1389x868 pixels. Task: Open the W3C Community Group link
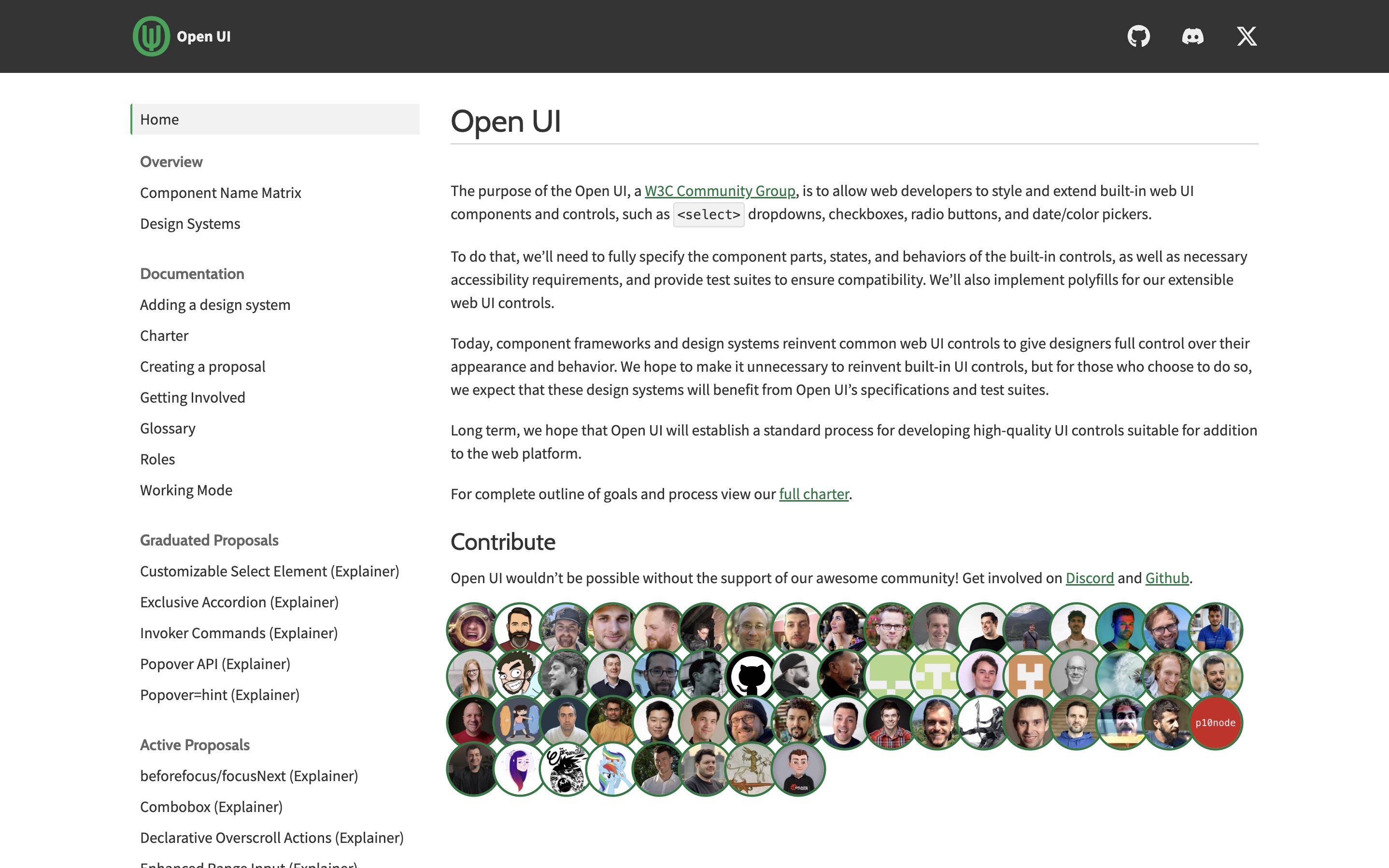click(x=720, y=191)
